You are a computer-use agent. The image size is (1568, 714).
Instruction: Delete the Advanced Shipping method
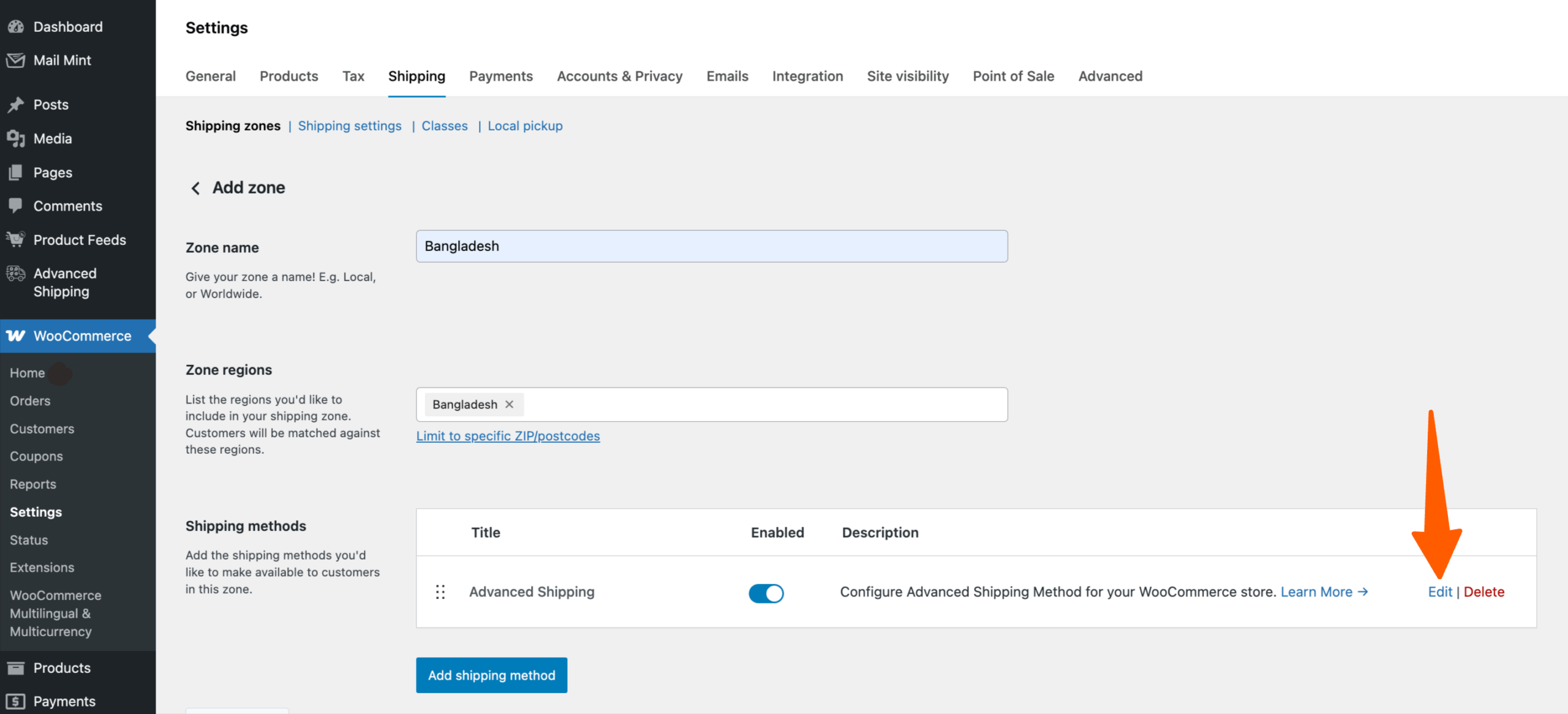(x=1483, y=592)
